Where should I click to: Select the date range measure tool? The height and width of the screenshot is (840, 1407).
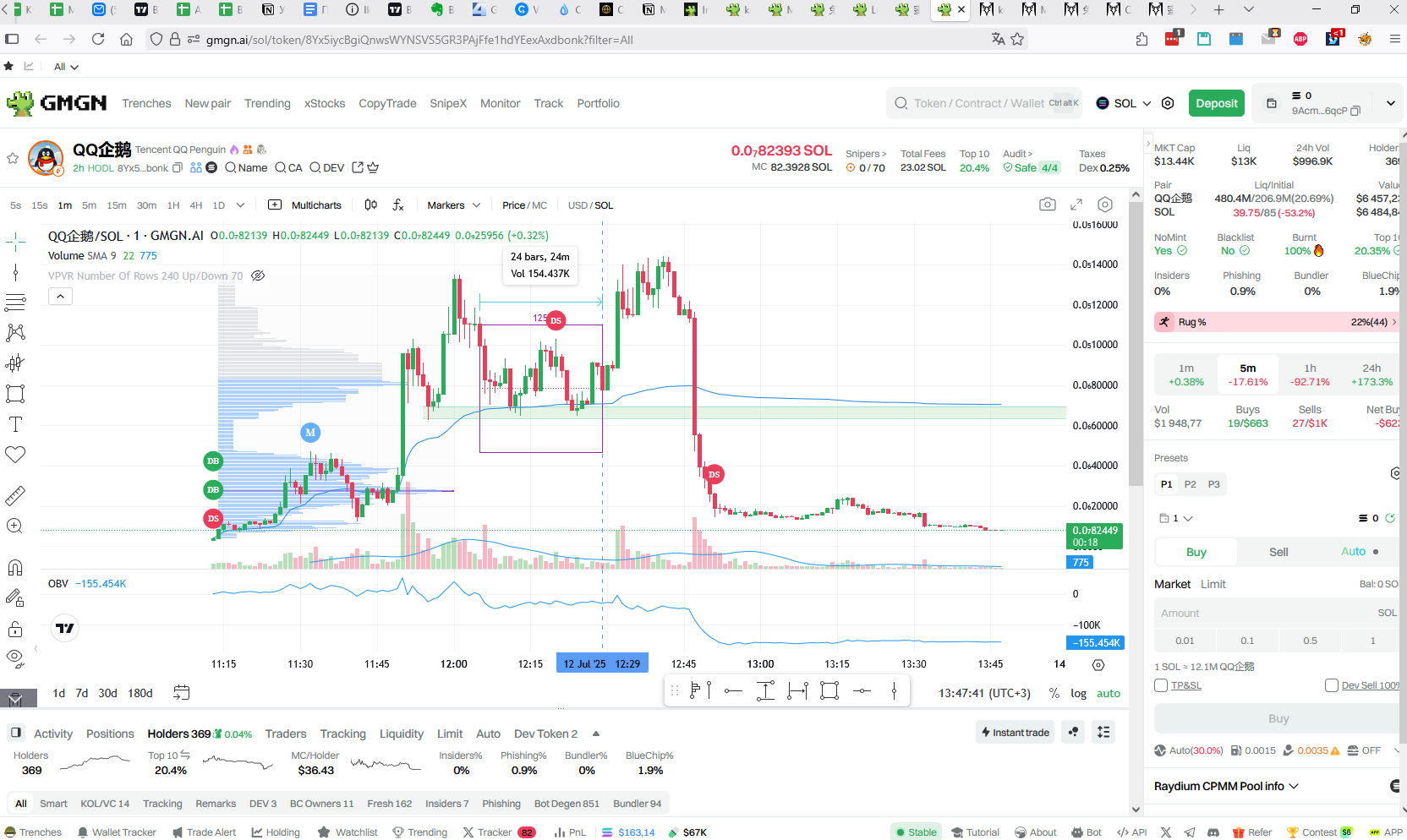pyautogui.click(x=797, y=690)
